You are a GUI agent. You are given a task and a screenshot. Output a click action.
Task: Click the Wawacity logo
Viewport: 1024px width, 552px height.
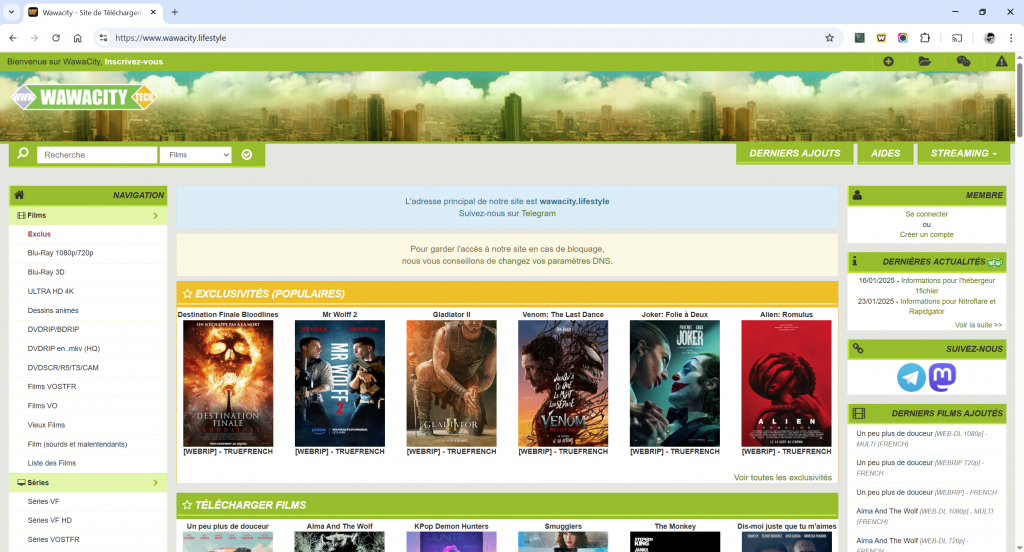tap(84, 97)
